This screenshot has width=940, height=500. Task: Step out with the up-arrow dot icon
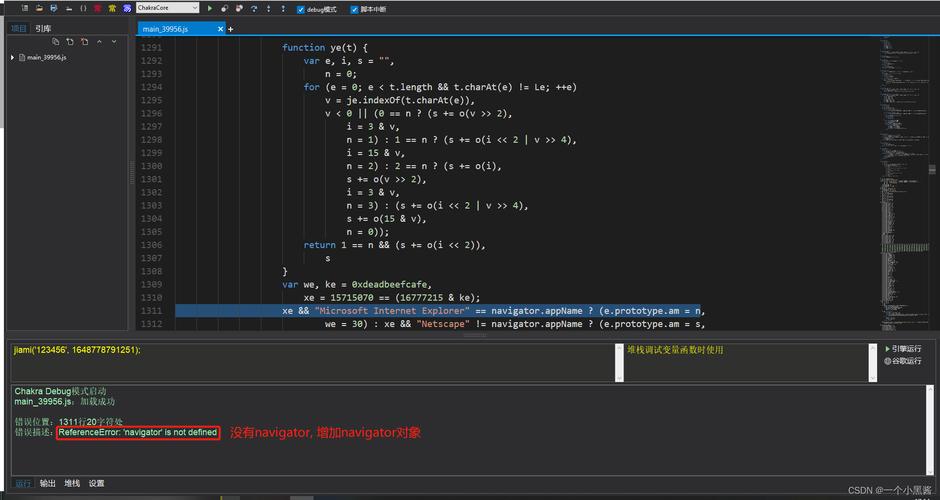coord(283,8)
